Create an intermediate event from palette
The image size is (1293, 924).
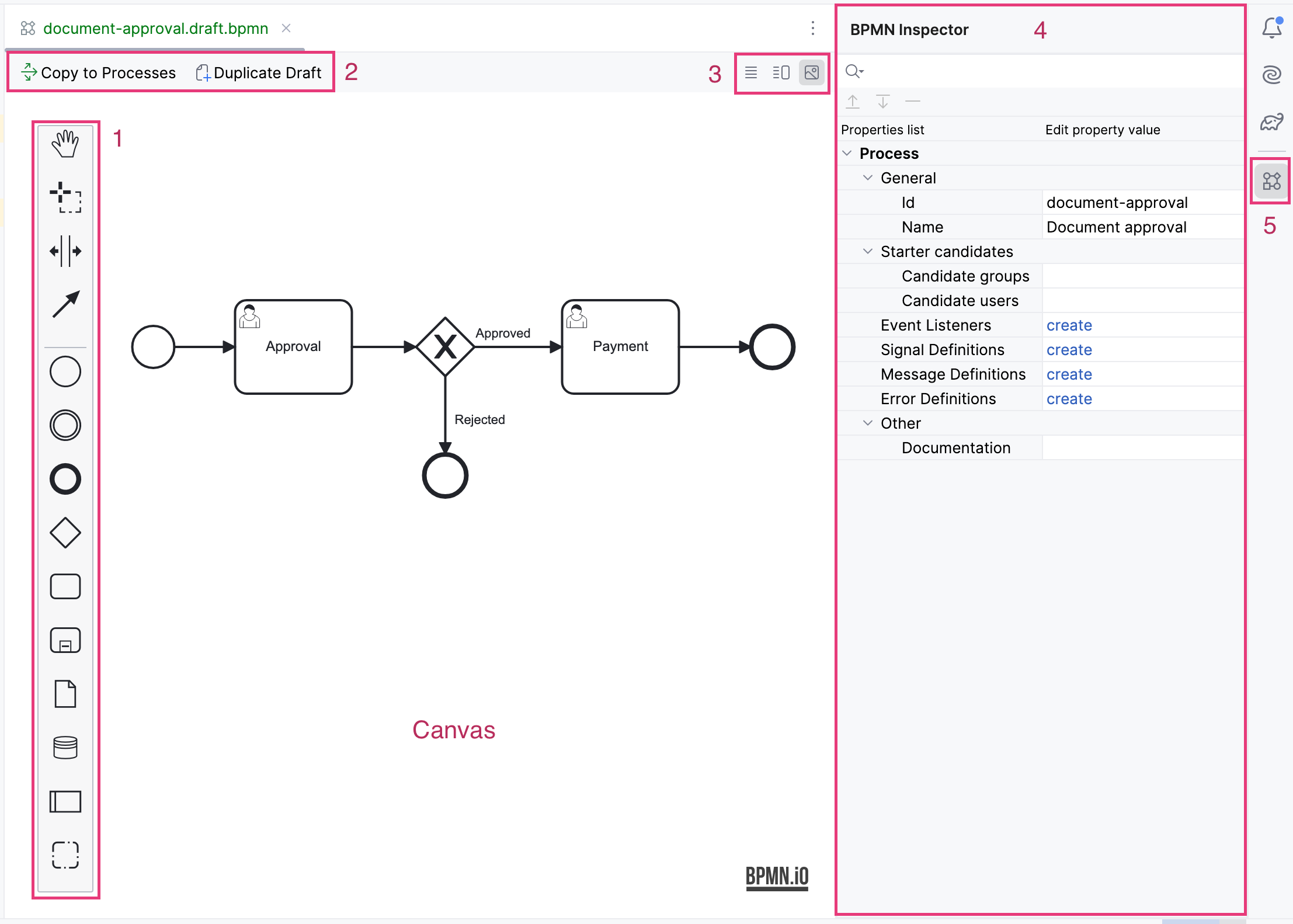click(x=65, y=425)
